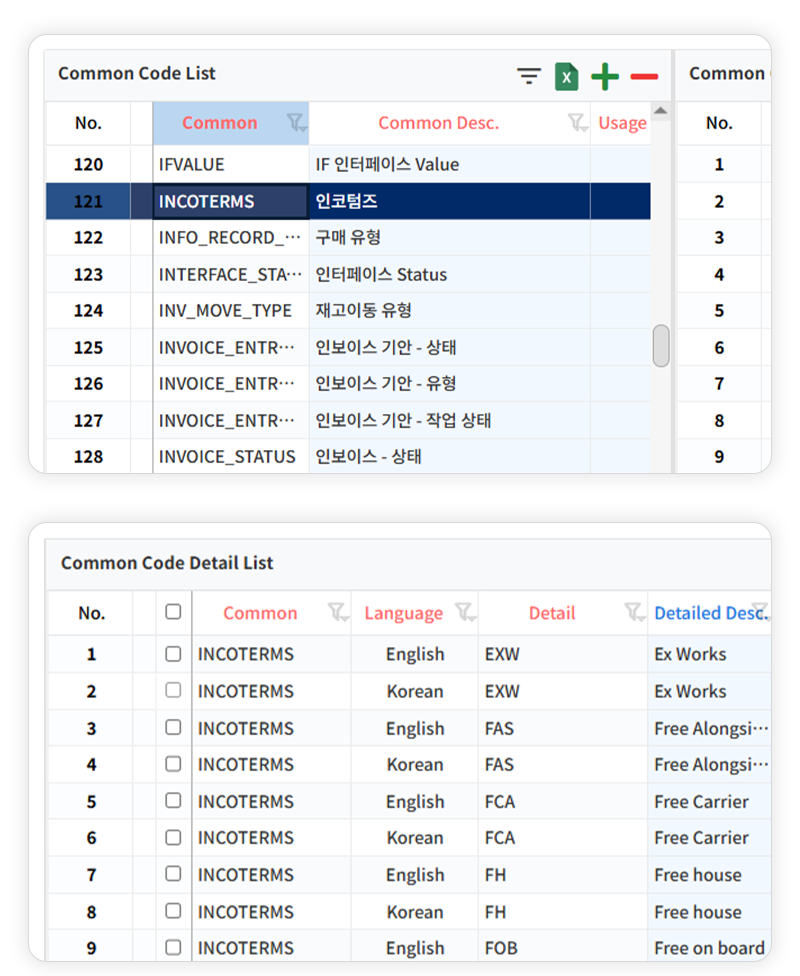Open filter on Common column in Detail List
This screenshot has height=976, width=800.
coord(338,612)
